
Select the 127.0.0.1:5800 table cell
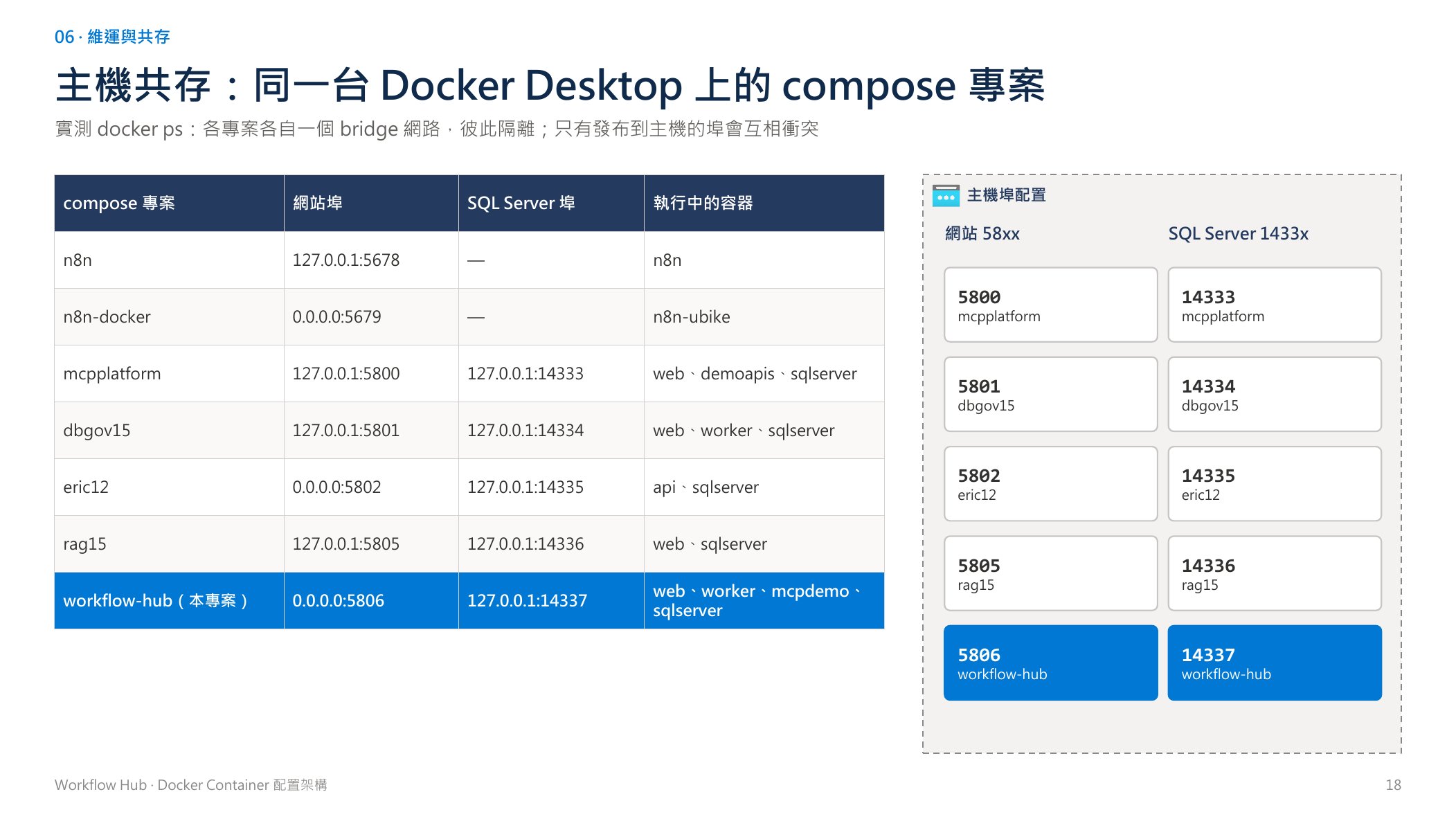pos(371,374)
